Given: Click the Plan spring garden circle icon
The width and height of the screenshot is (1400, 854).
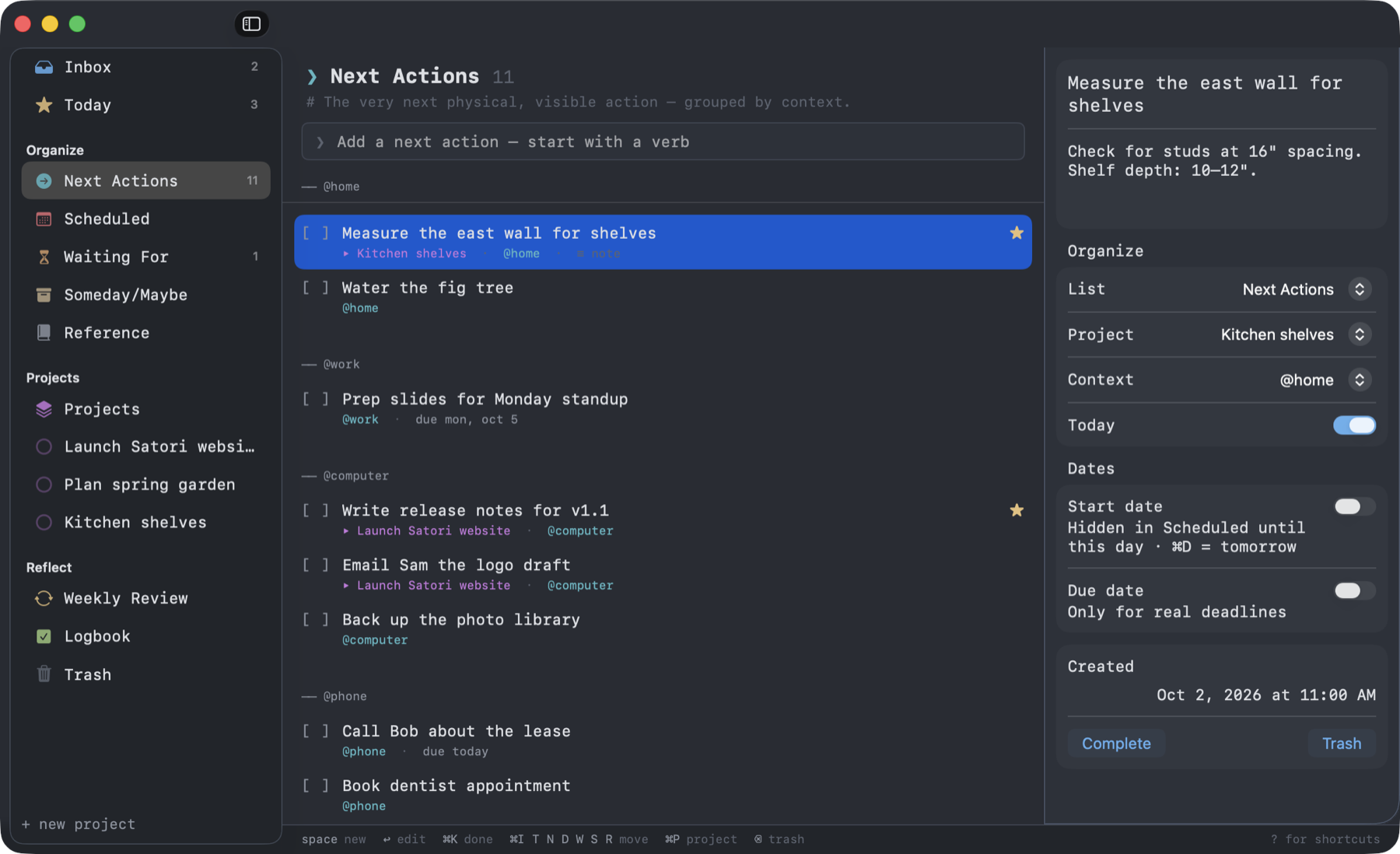Looking at the screenshot, I should tap(44, 485).
